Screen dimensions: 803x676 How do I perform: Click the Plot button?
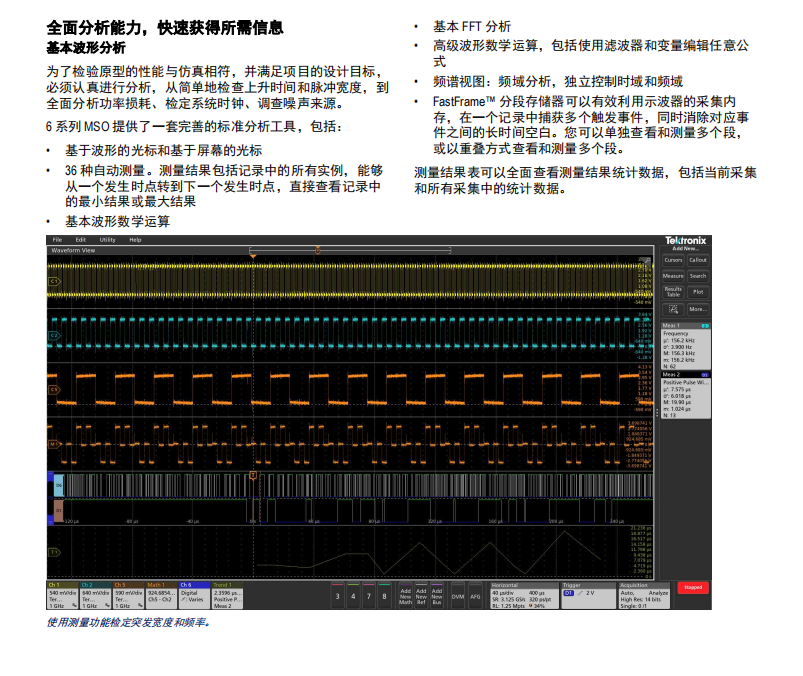pyautogui.click(x=698, y=292)
